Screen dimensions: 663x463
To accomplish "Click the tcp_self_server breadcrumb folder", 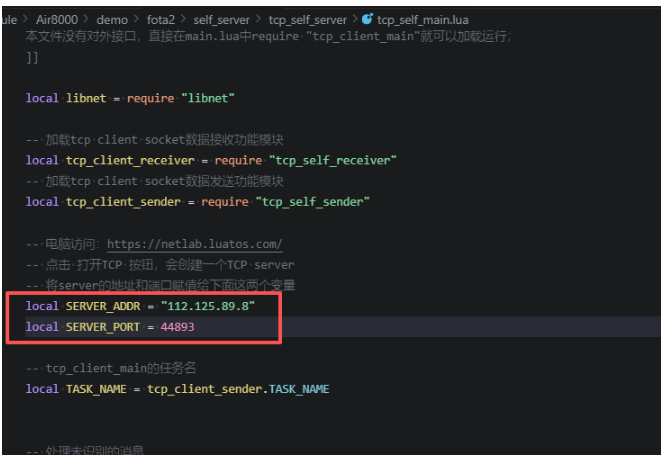I will click(307, 20).
